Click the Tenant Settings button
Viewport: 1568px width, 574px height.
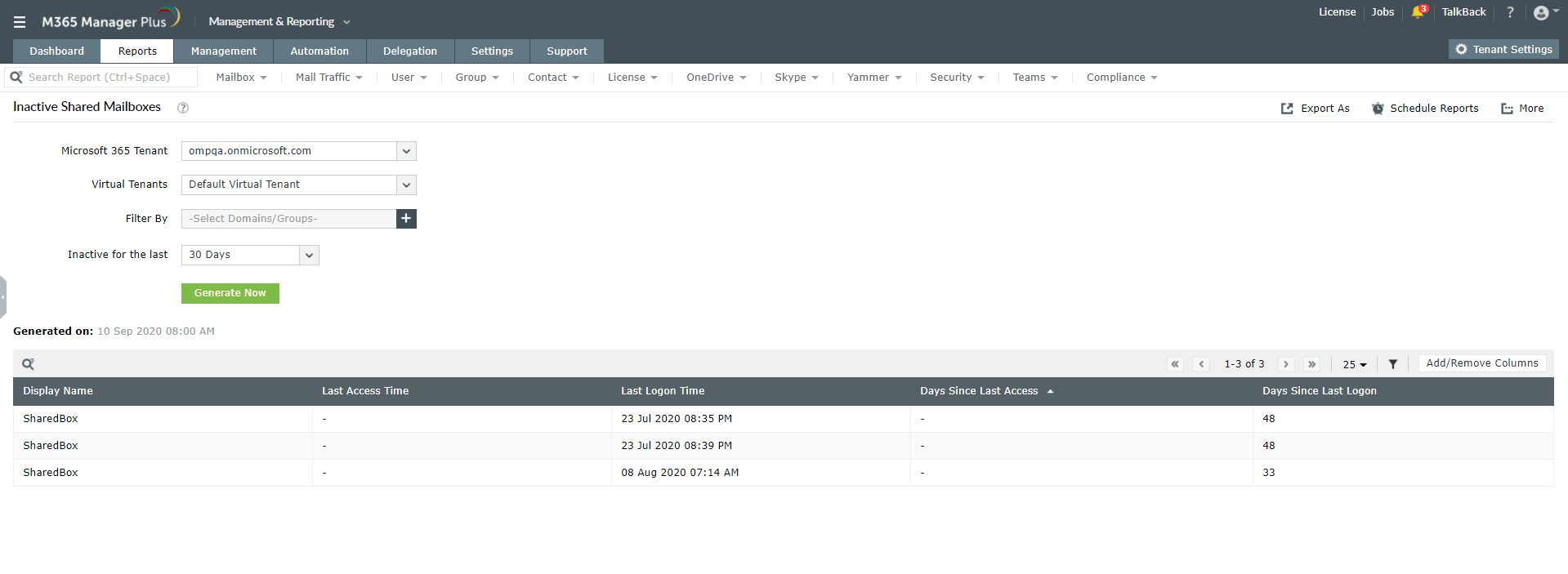pos(1503,50)
